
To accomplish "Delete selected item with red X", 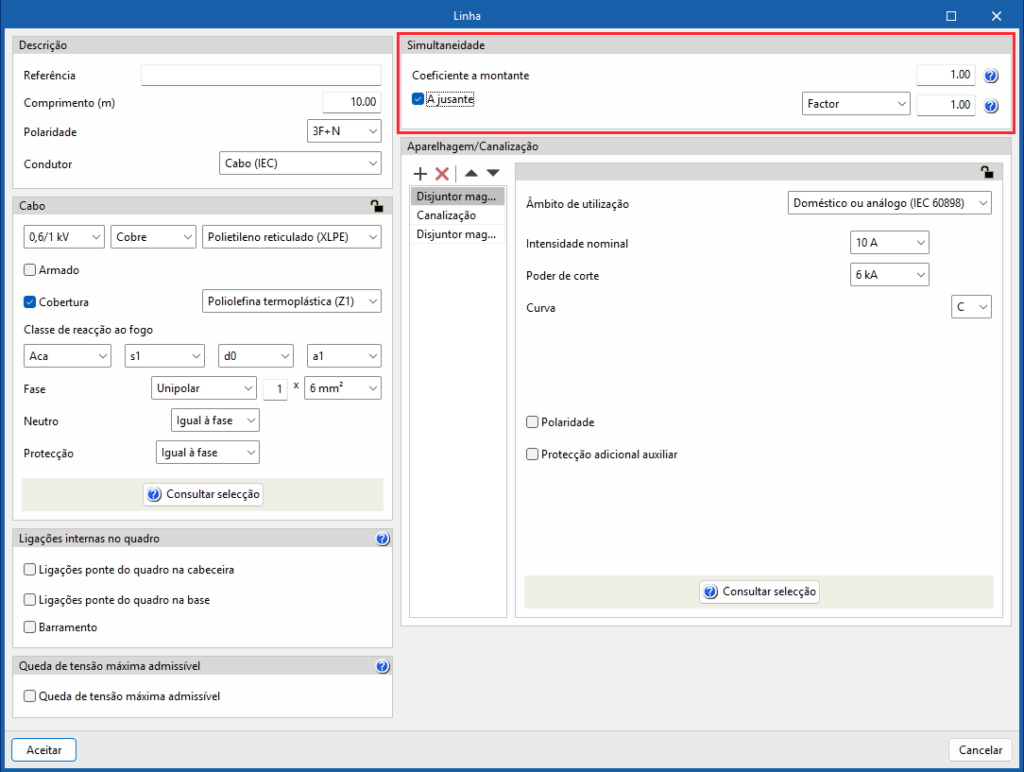I will (x=442, y=174).
